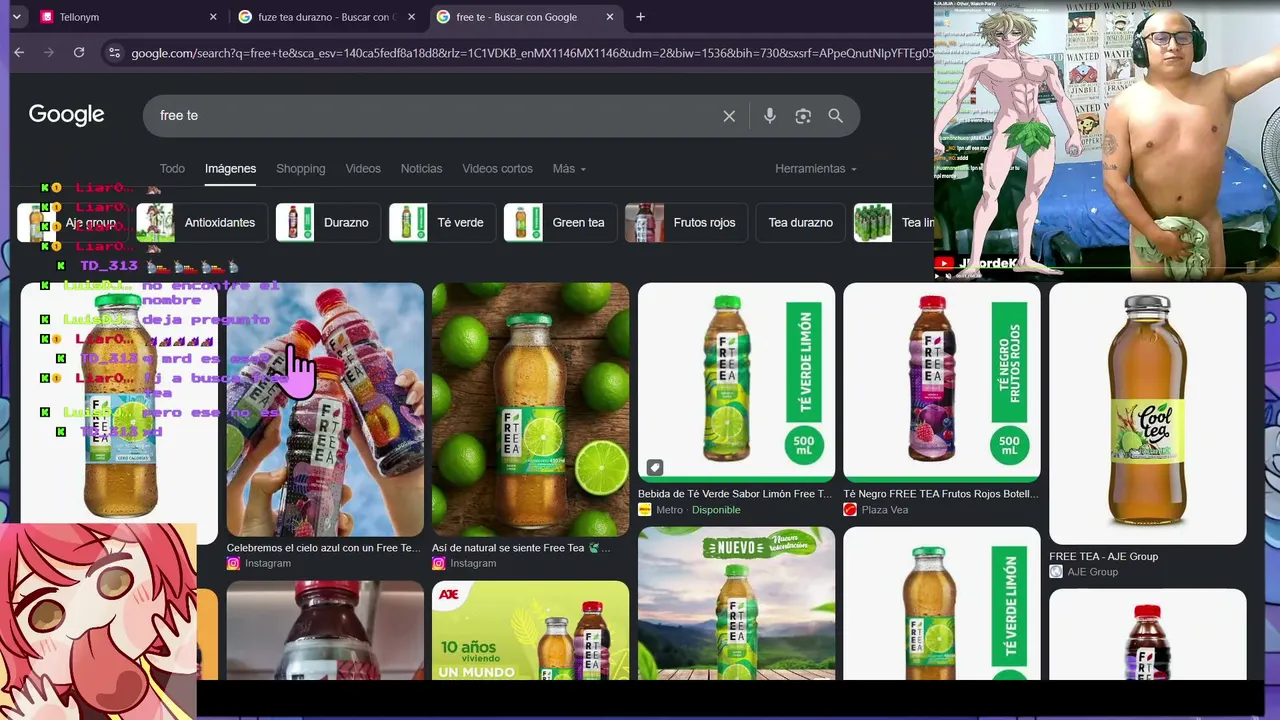Open the Bebida de Té Verde Sabor Limón link
The height and width of the screenshot is (720, 1280).
click(x=735, y=494)
